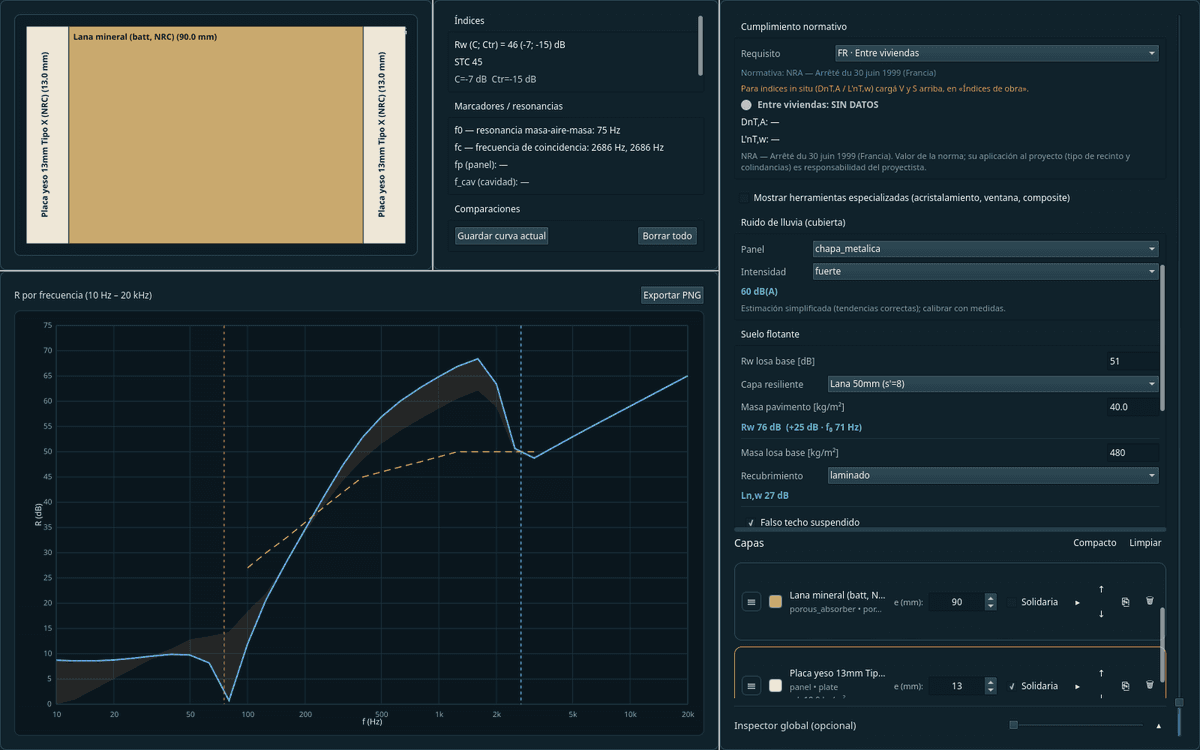The height and width of the screenshot is (750, 1200).
Task: Click Guardar curva actual button
Action: 502,236
